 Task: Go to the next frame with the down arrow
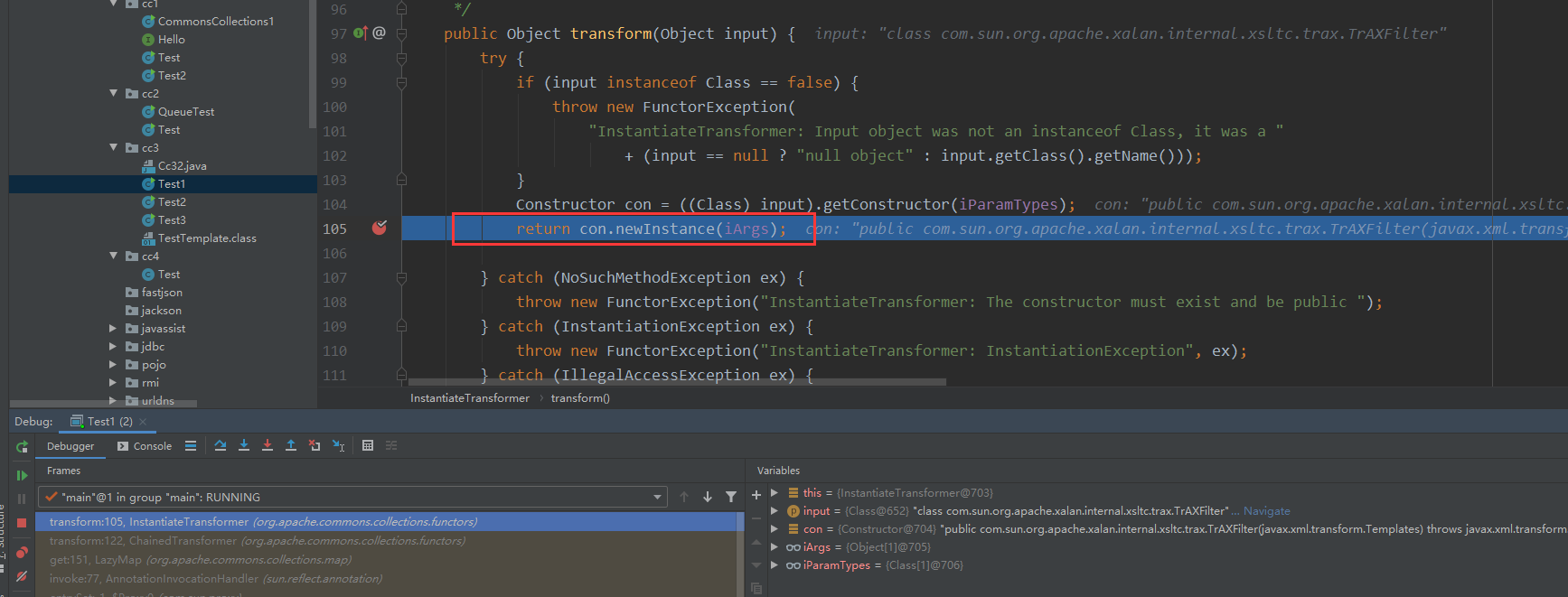[708, 497]
